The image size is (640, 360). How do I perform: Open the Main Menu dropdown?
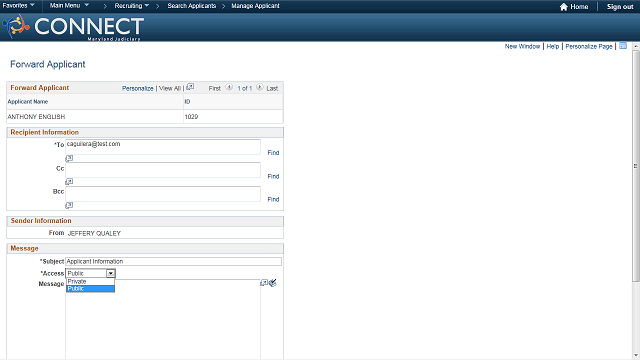coord(69,6)
